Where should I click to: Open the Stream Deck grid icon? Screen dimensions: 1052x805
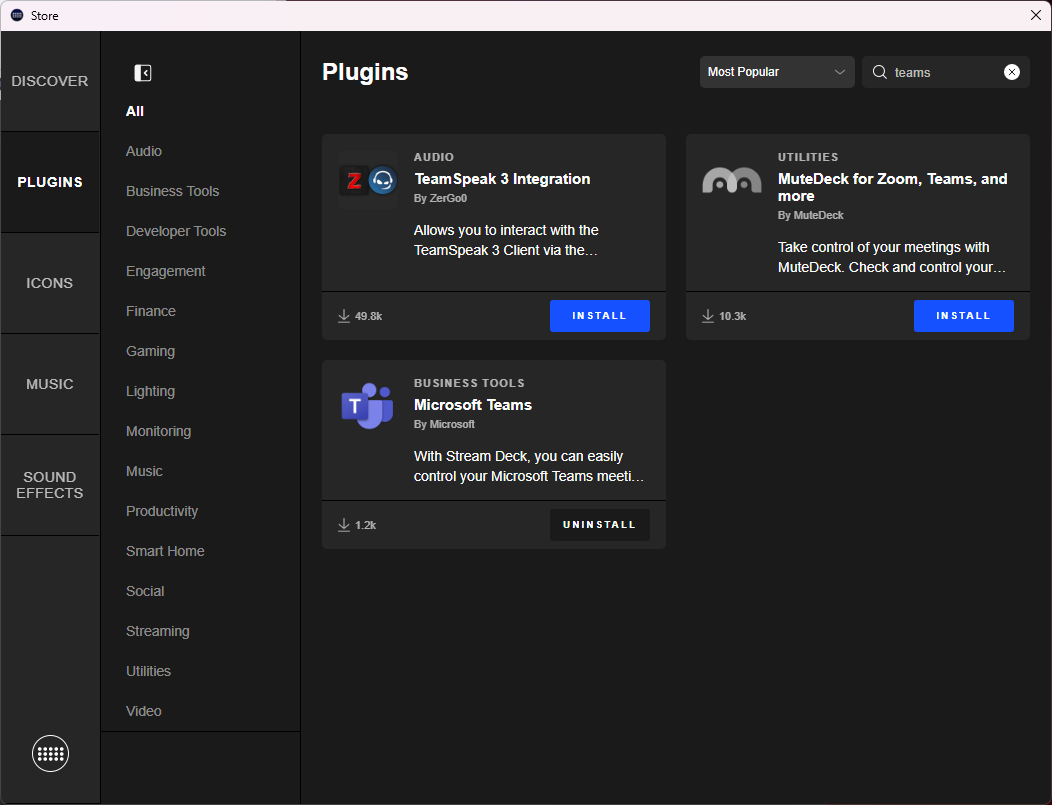tap(50, 753)
